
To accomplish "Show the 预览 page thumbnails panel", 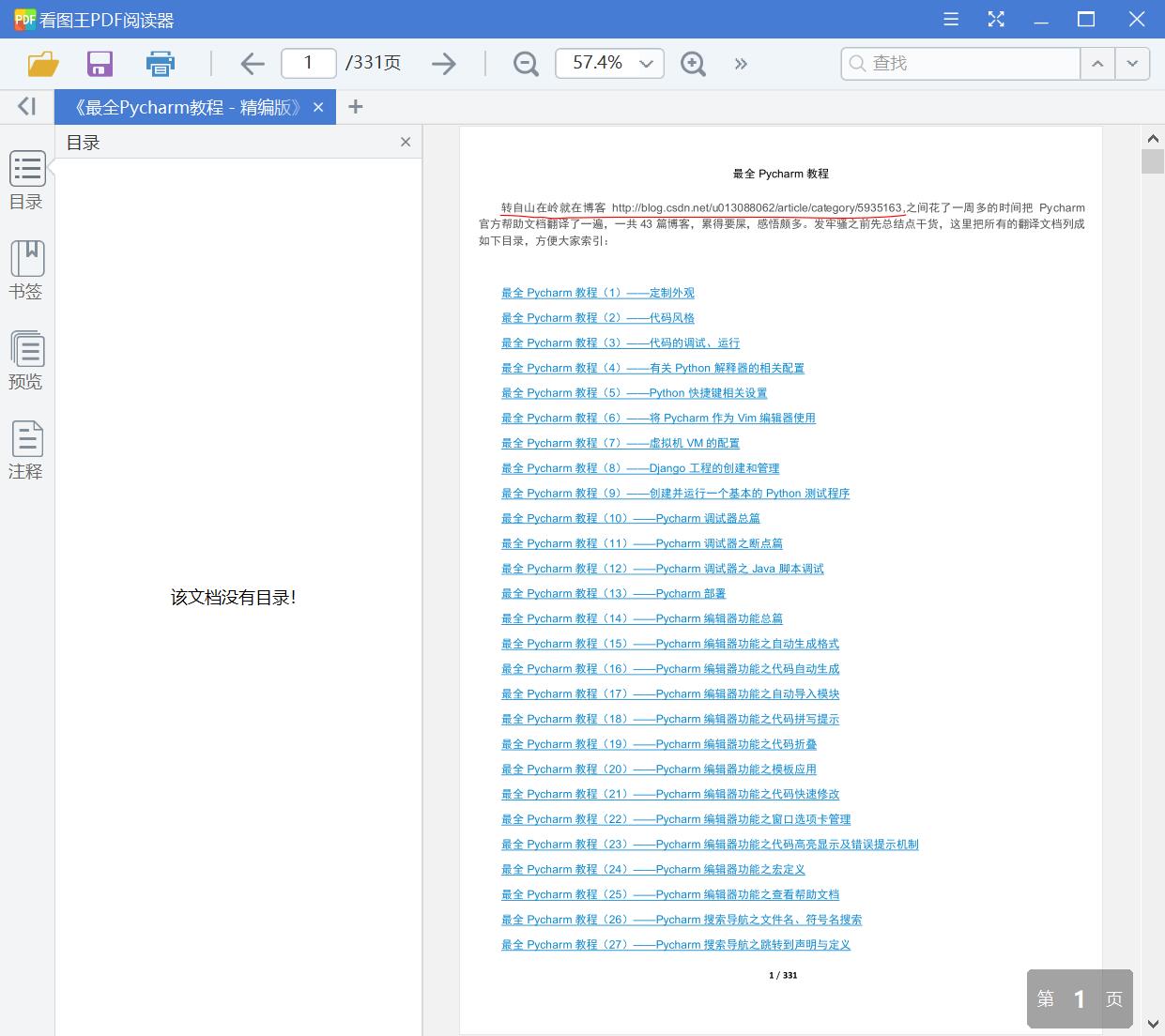I will click(26, 360).
